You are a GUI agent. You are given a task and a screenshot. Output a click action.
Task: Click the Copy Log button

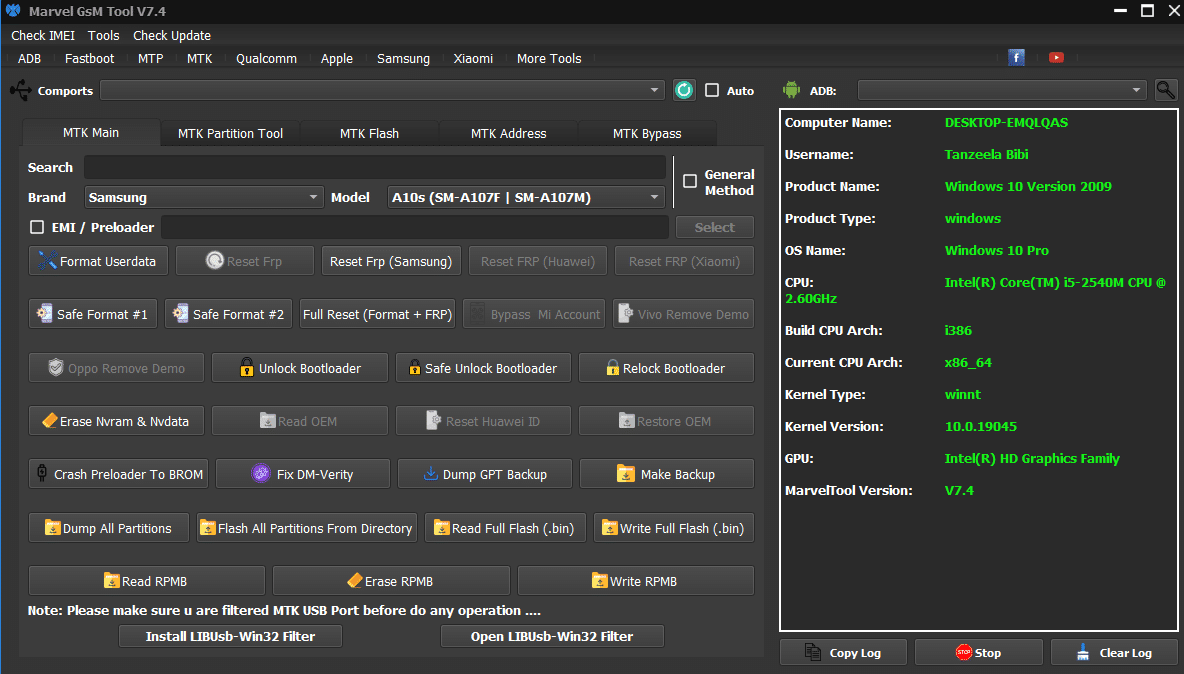coord(843,652)
